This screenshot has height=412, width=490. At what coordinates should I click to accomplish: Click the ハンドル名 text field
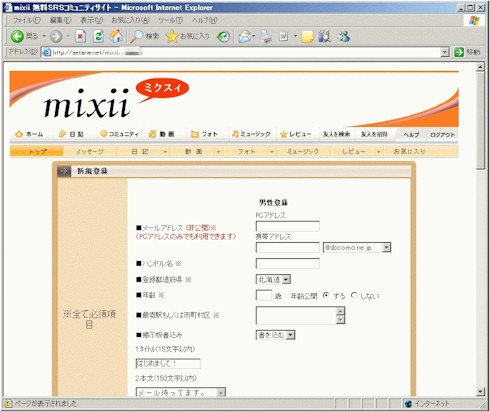pos(288,263)
